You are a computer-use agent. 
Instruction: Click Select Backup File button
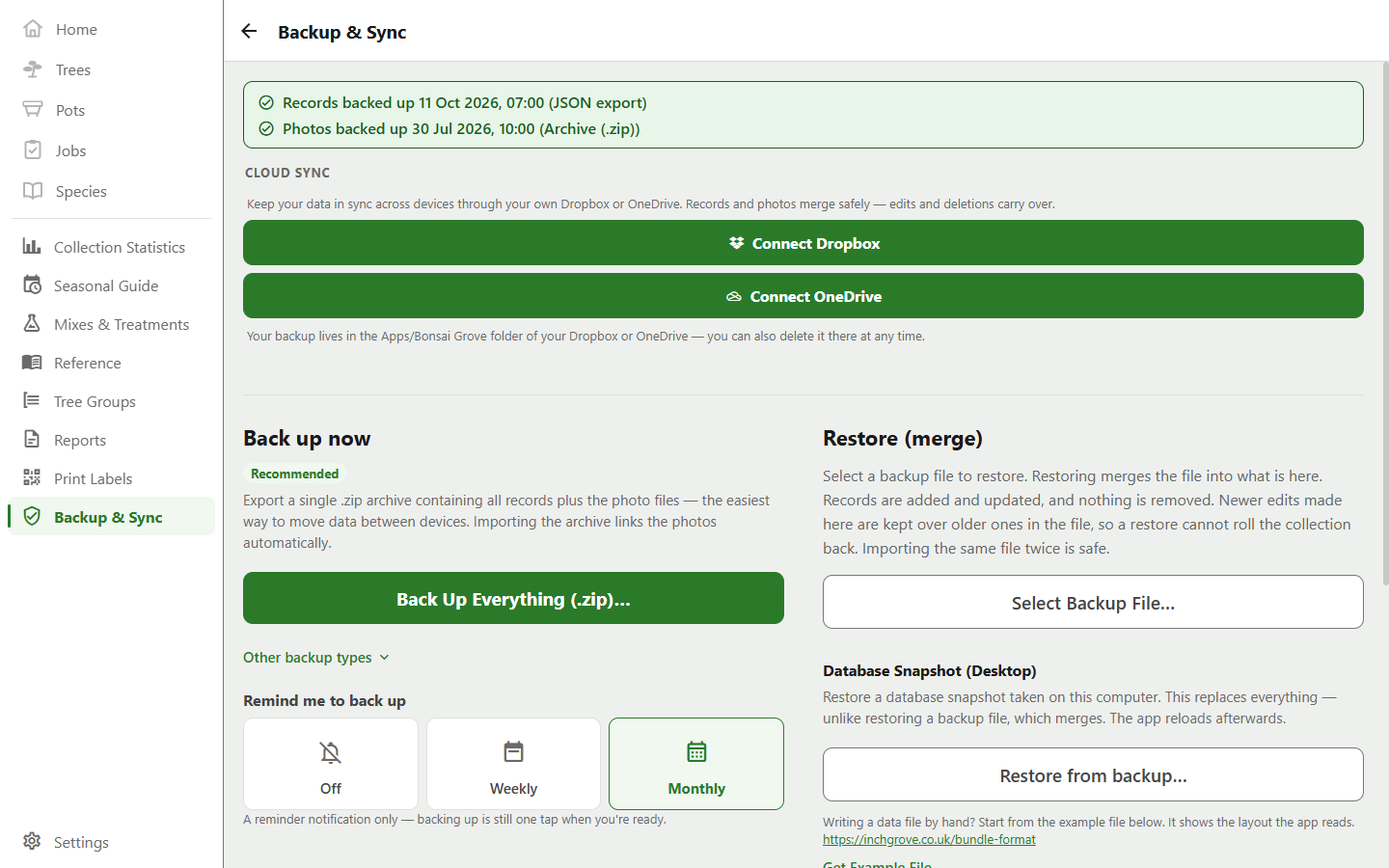tap(1093, 603)
